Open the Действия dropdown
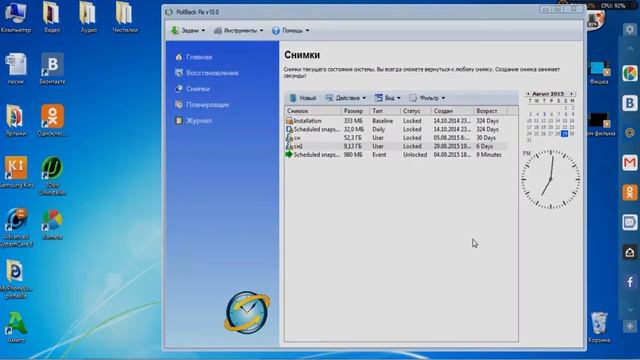 coord(346,98)
